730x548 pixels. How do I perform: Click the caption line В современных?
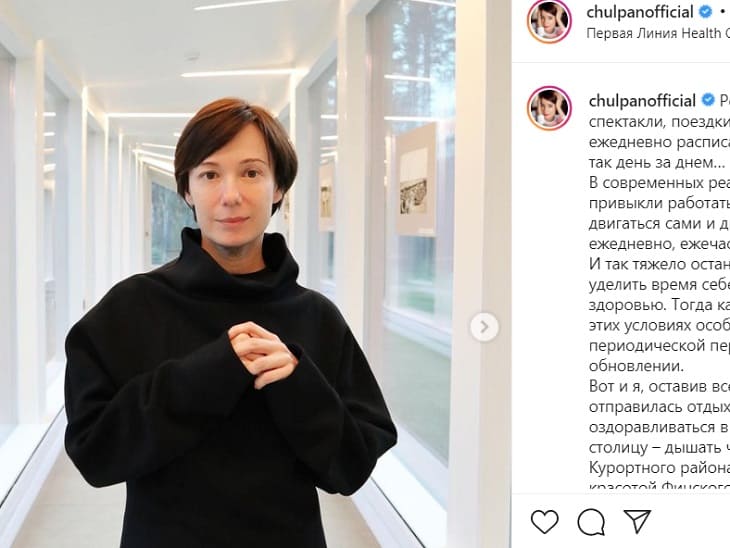pos(659,183)
